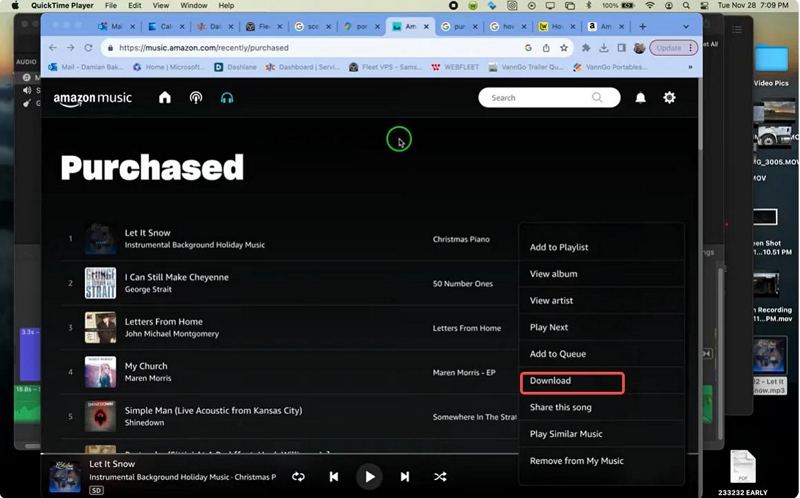This screenshot has width=800, height=498.
Task: Click the search magnifier icon in Amazon Music
Action: pos(596,97)
